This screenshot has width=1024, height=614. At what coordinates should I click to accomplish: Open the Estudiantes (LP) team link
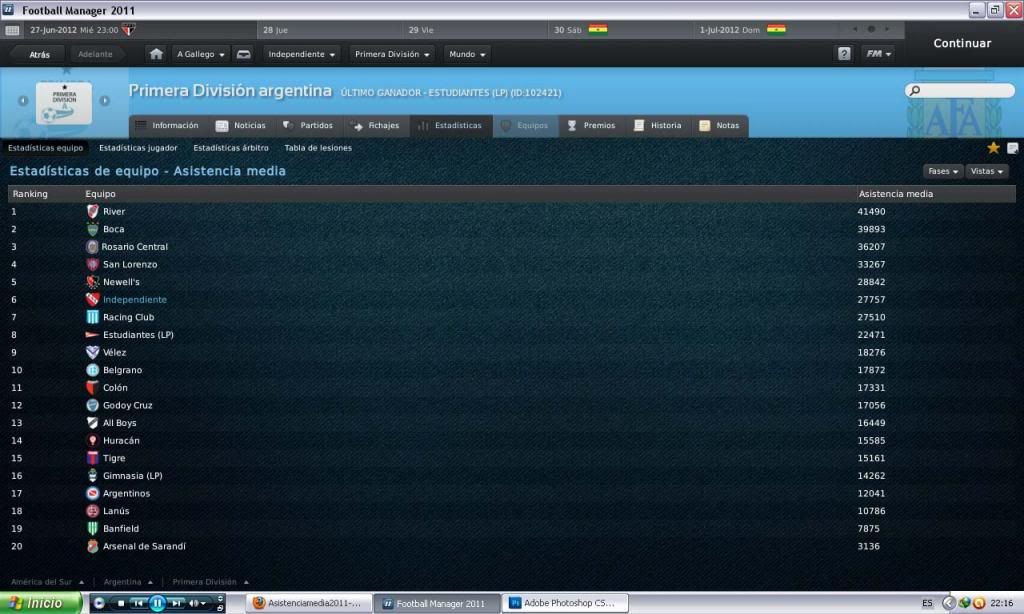(138, 335)
